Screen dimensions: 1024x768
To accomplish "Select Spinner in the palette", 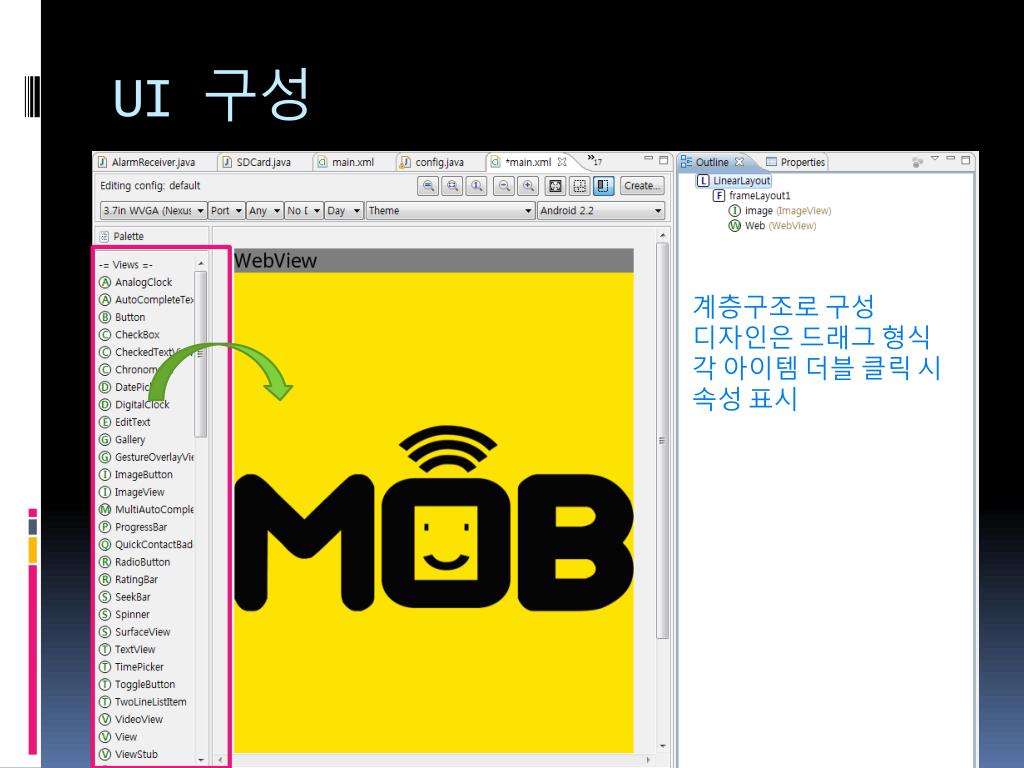I will coord(125,615).
